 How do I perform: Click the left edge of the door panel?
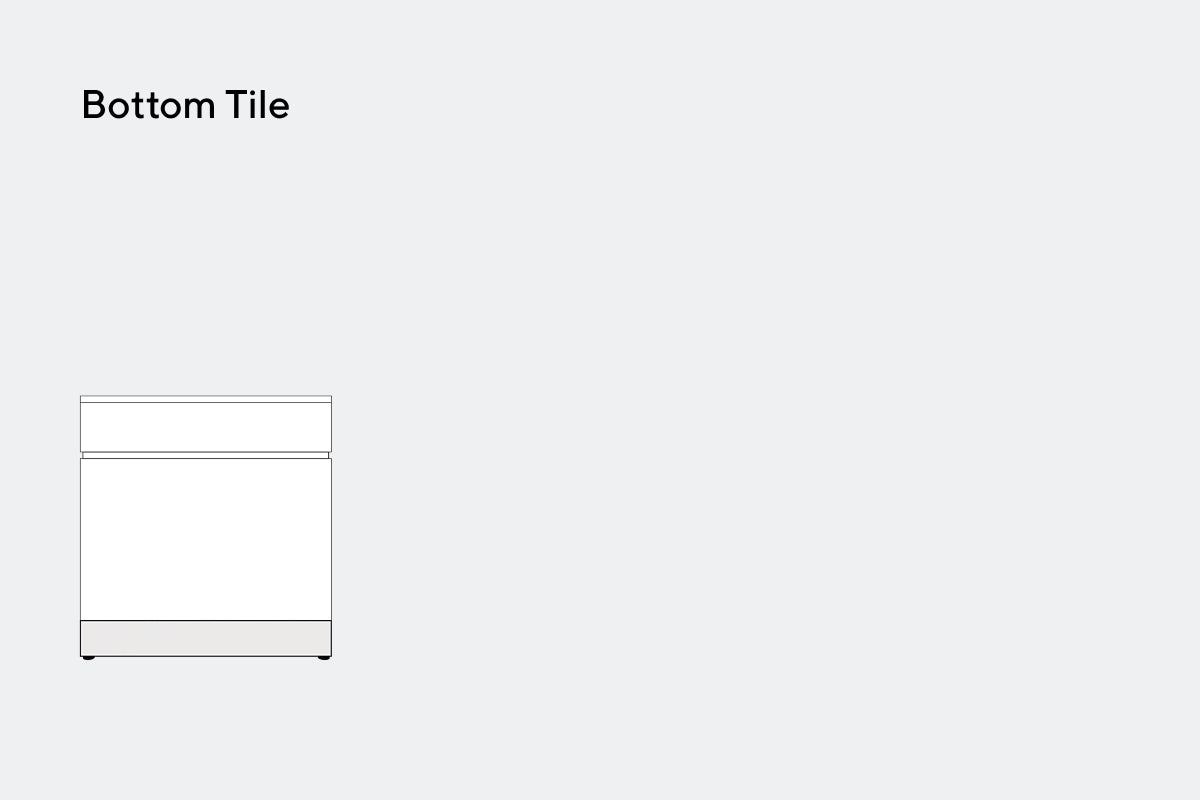point(81,539)
